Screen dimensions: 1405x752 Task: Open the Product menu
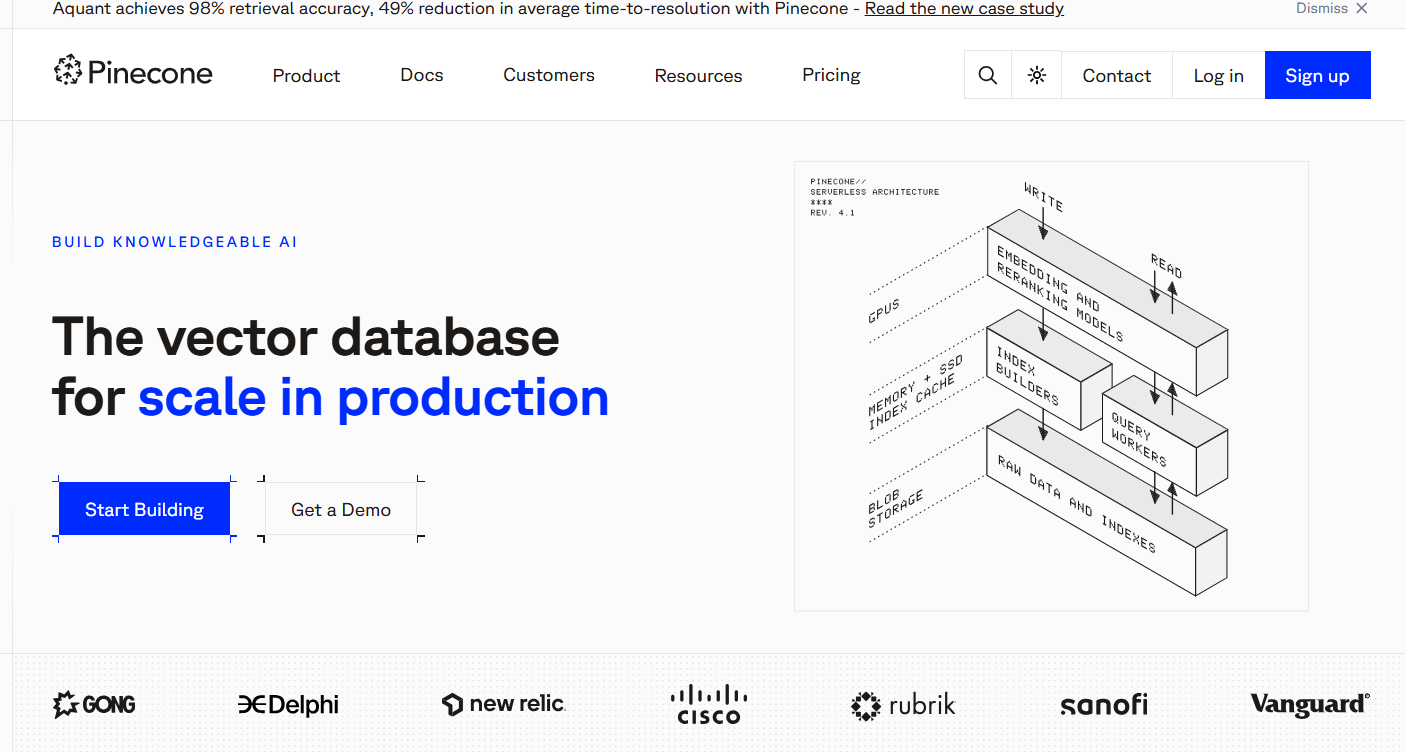(x=307, y=76)
